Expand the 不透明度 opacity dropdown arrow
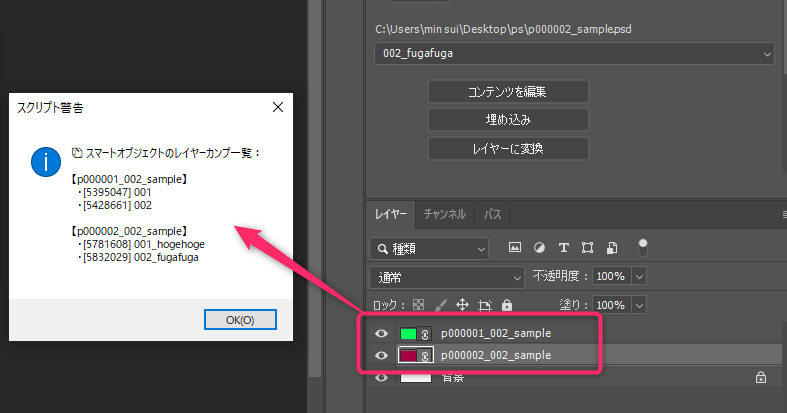Image resolution: width=787 pixels, height=413 pixels. point(639,276)
